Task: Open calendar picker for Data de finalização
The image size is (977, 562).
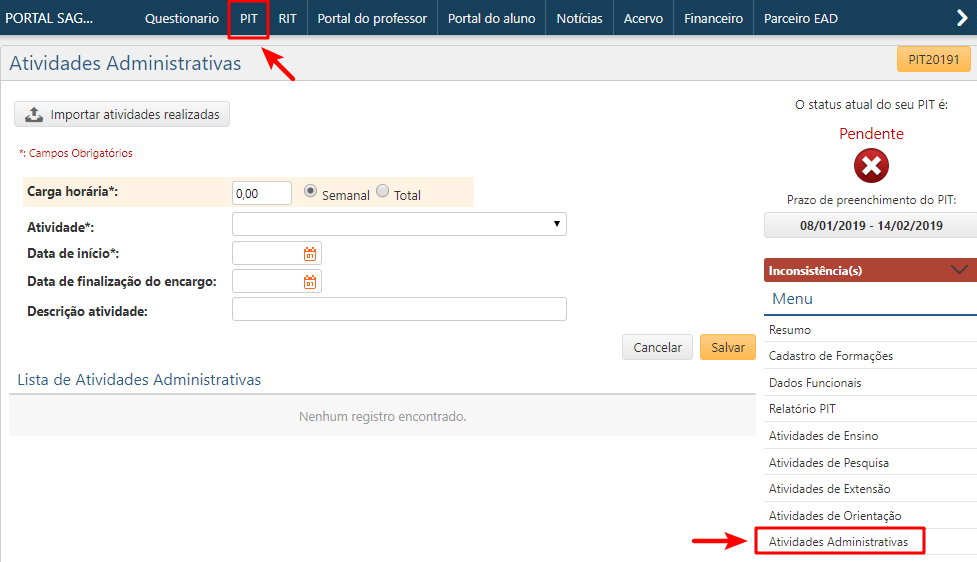Action: tap(310, 282)
